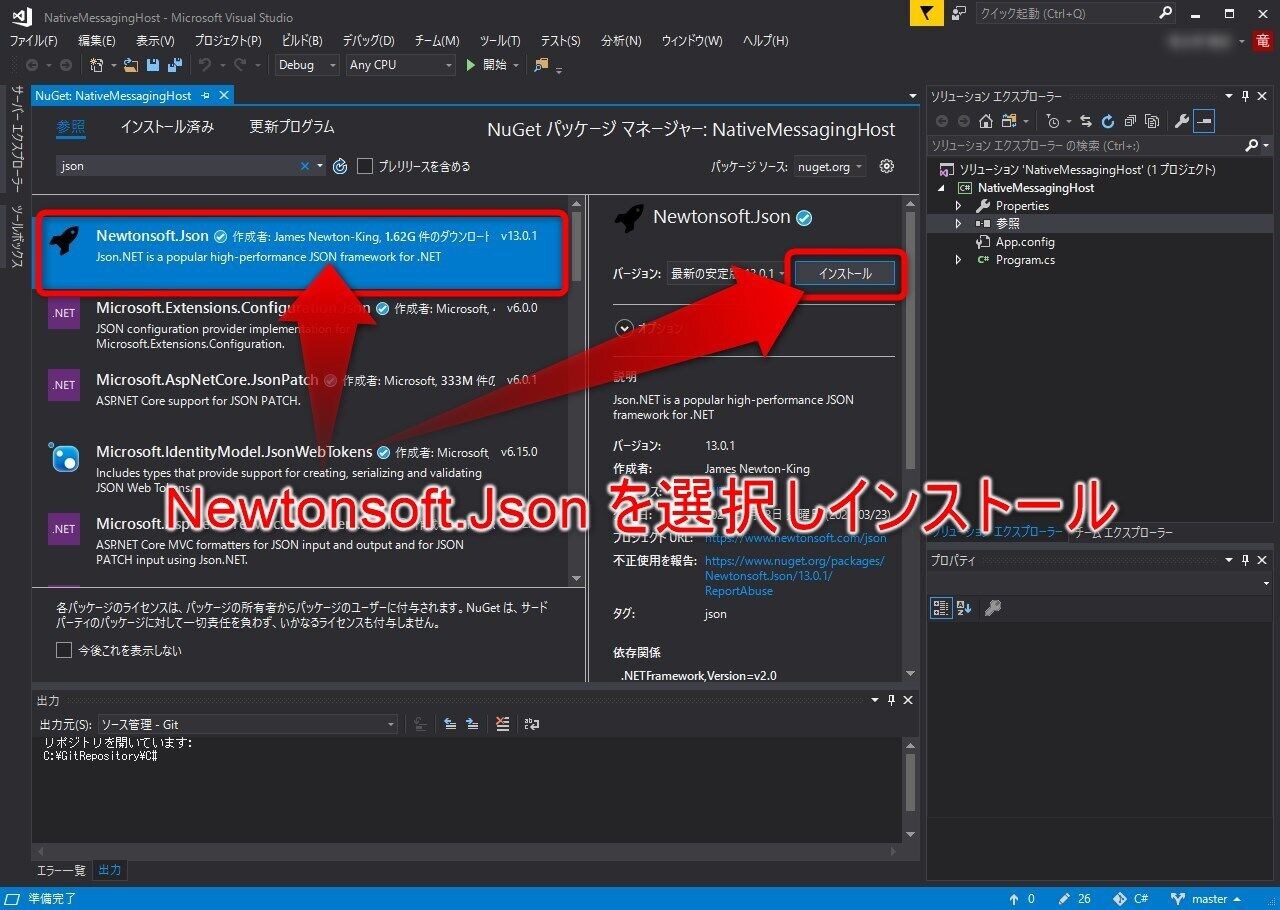Click the Solution Explorer Properties wrench icon
This screenshot has width=1280, height=910.
[1181, 121]
